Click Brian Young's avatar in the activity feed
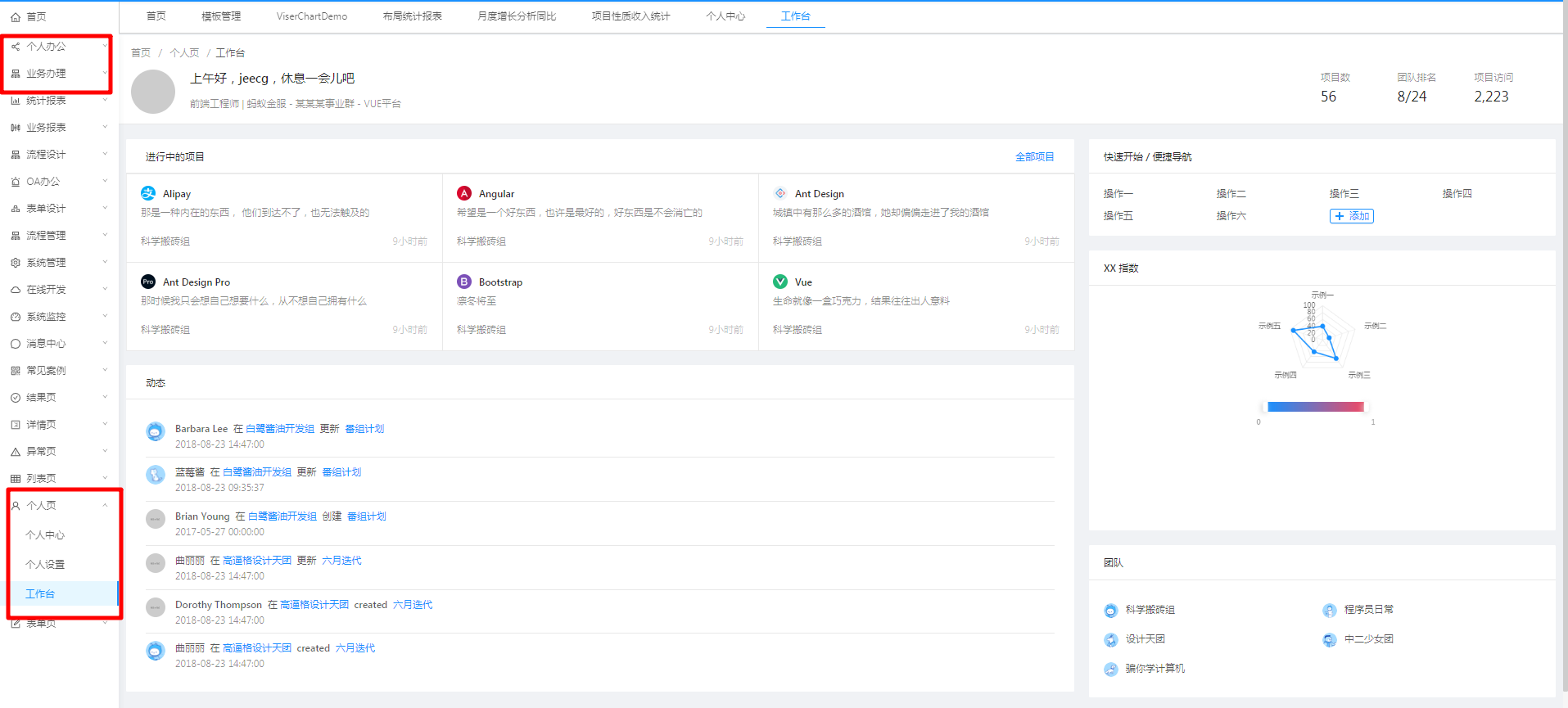Image resolution: width=1568 pixels, height=708 pixels. 156,519
